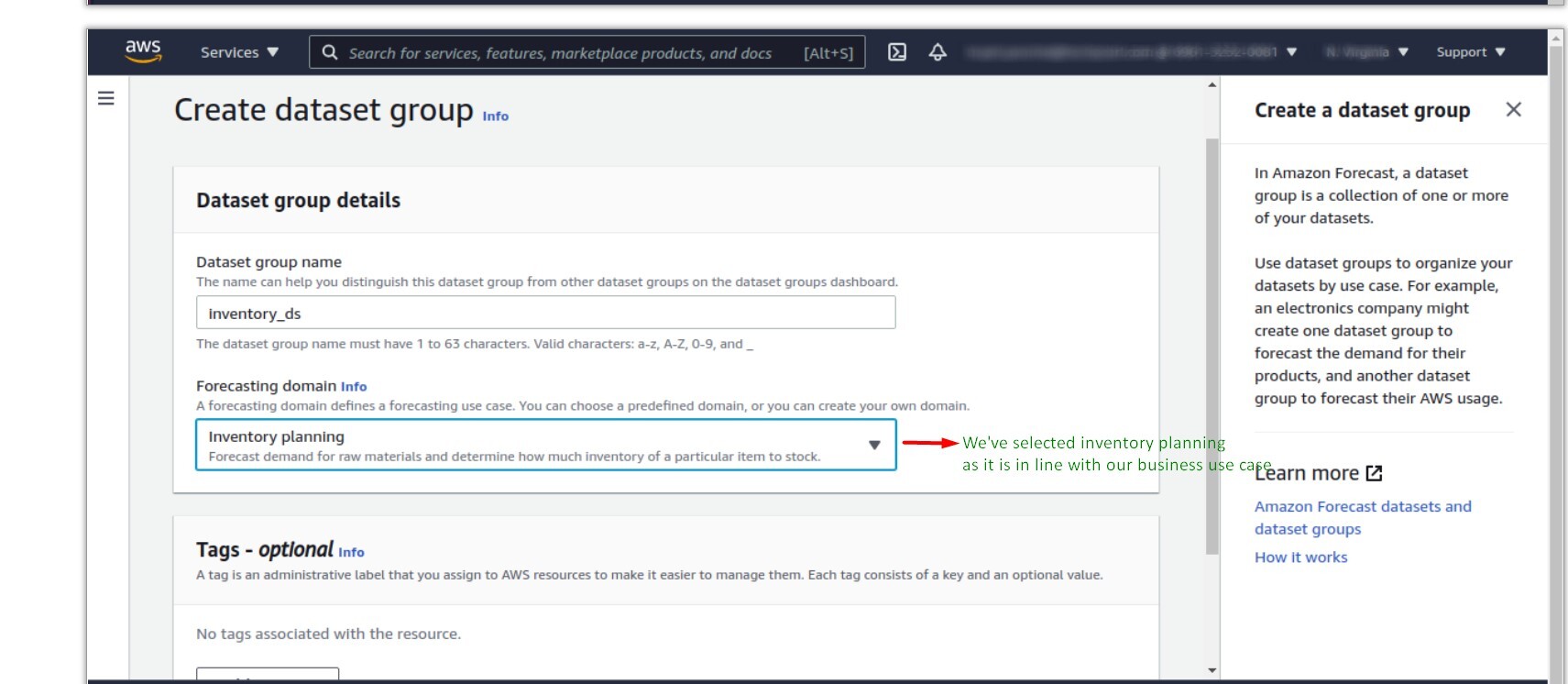
Task: Open the AWS console home logo
Action: (144, 51)
